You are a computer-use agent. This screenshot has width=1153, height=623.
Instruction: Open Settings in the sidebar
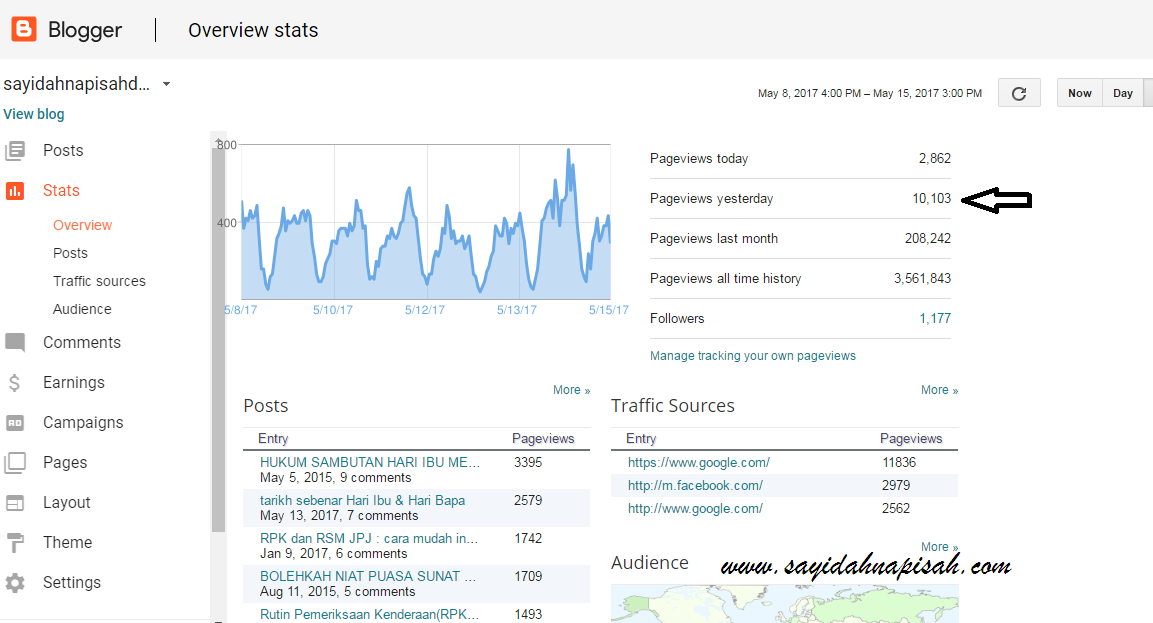point(71,583)
